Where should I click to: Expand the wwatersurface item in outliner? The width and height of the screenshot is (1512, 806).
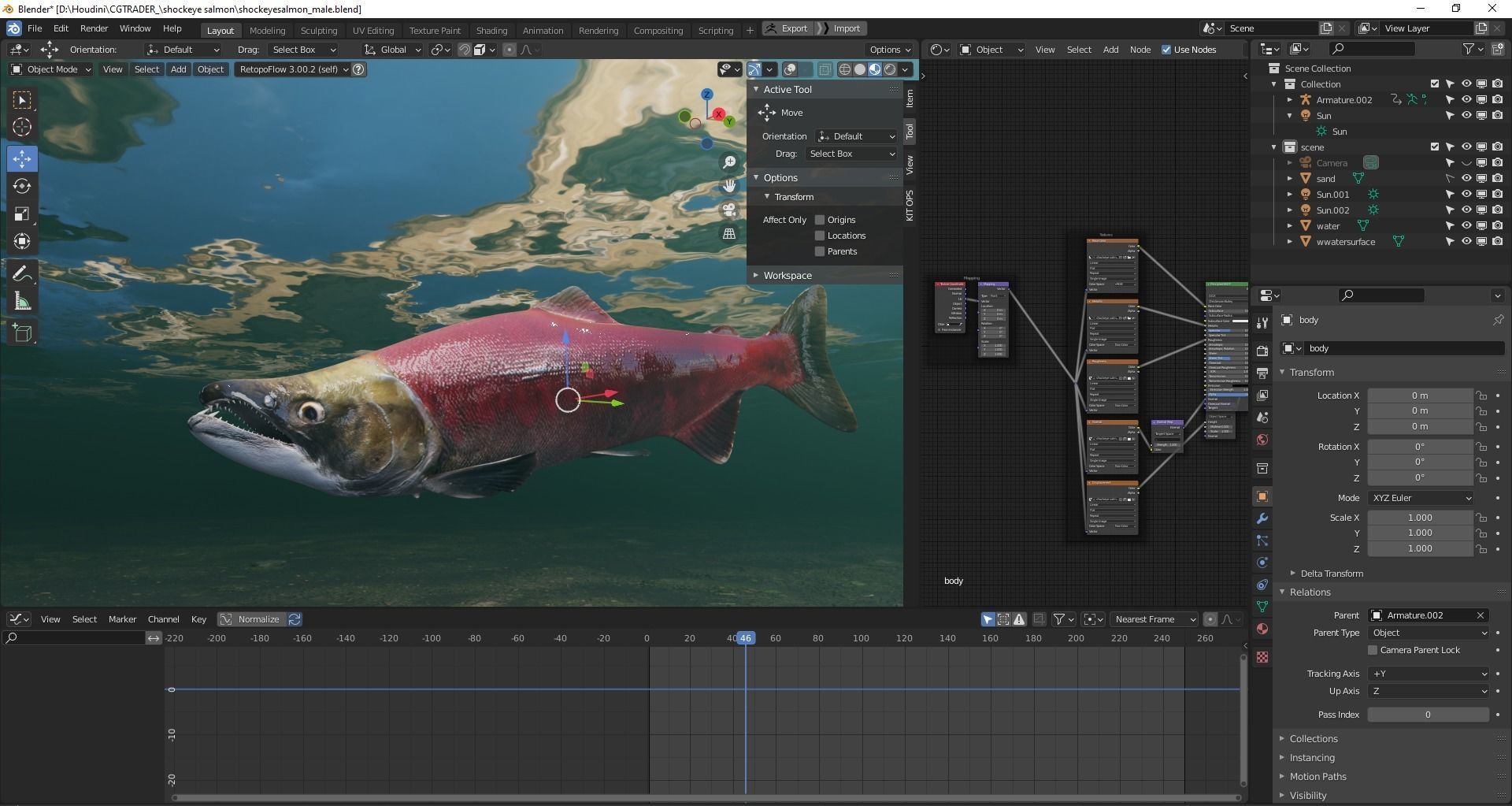(x=1289, y=242)
